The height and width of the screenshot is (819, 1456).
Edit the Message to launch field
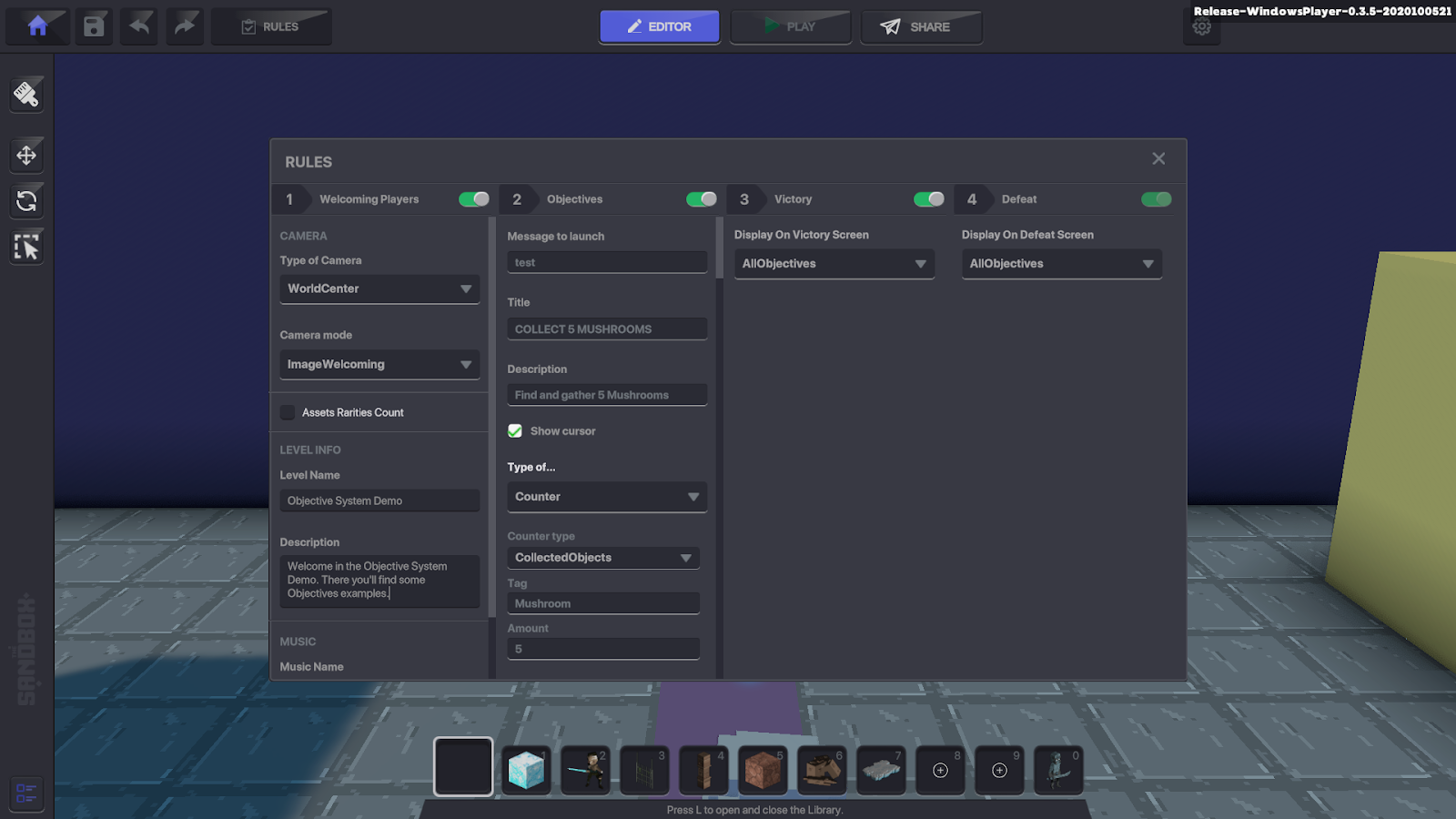(607, 262)
